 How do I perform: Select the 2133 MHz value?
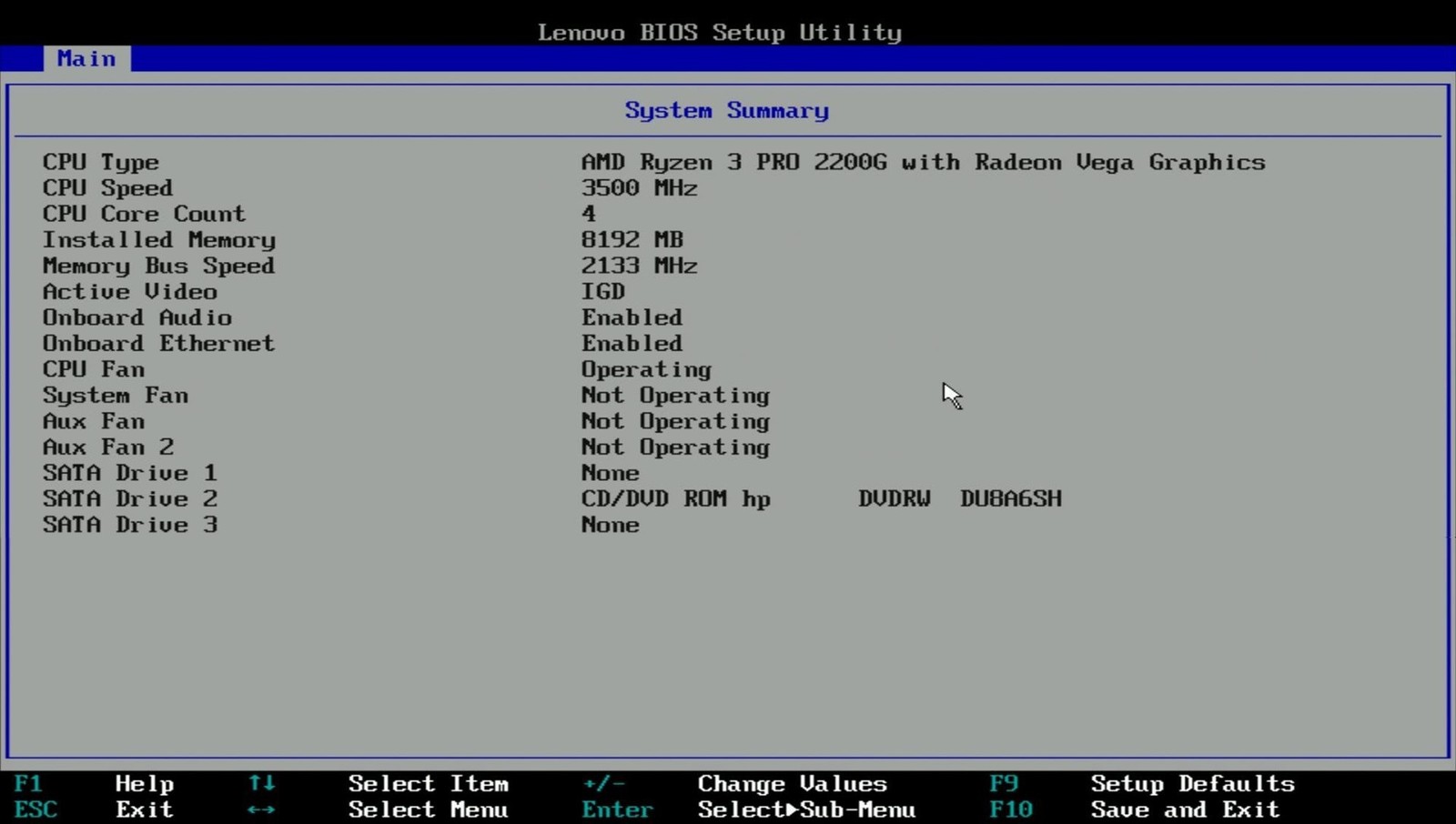point(639,266)
